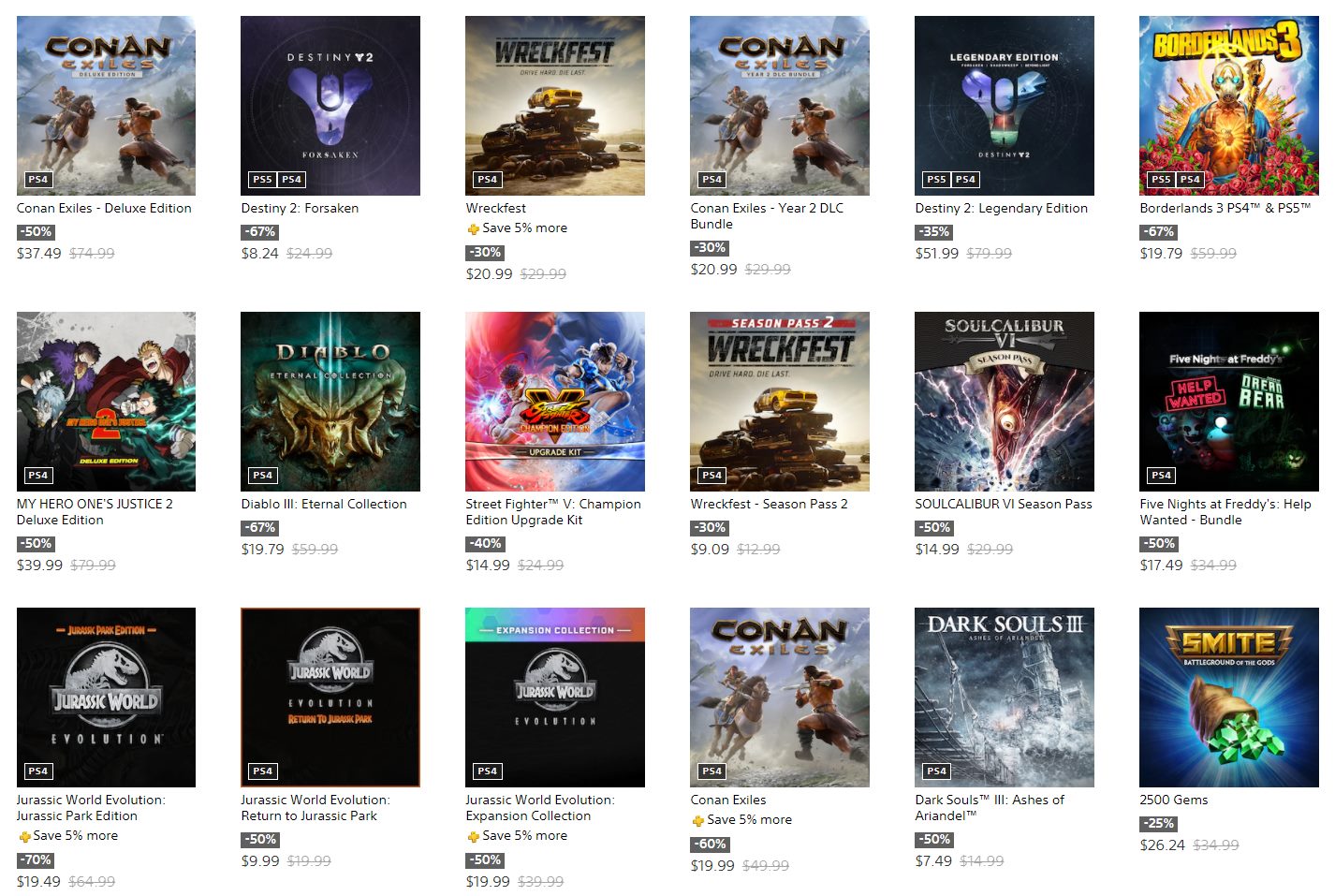Open MY HERO ONE'S JUSTICE 2 Deluxe Edition link
The width and height of the screenshot is (1335, 896).
95,512
